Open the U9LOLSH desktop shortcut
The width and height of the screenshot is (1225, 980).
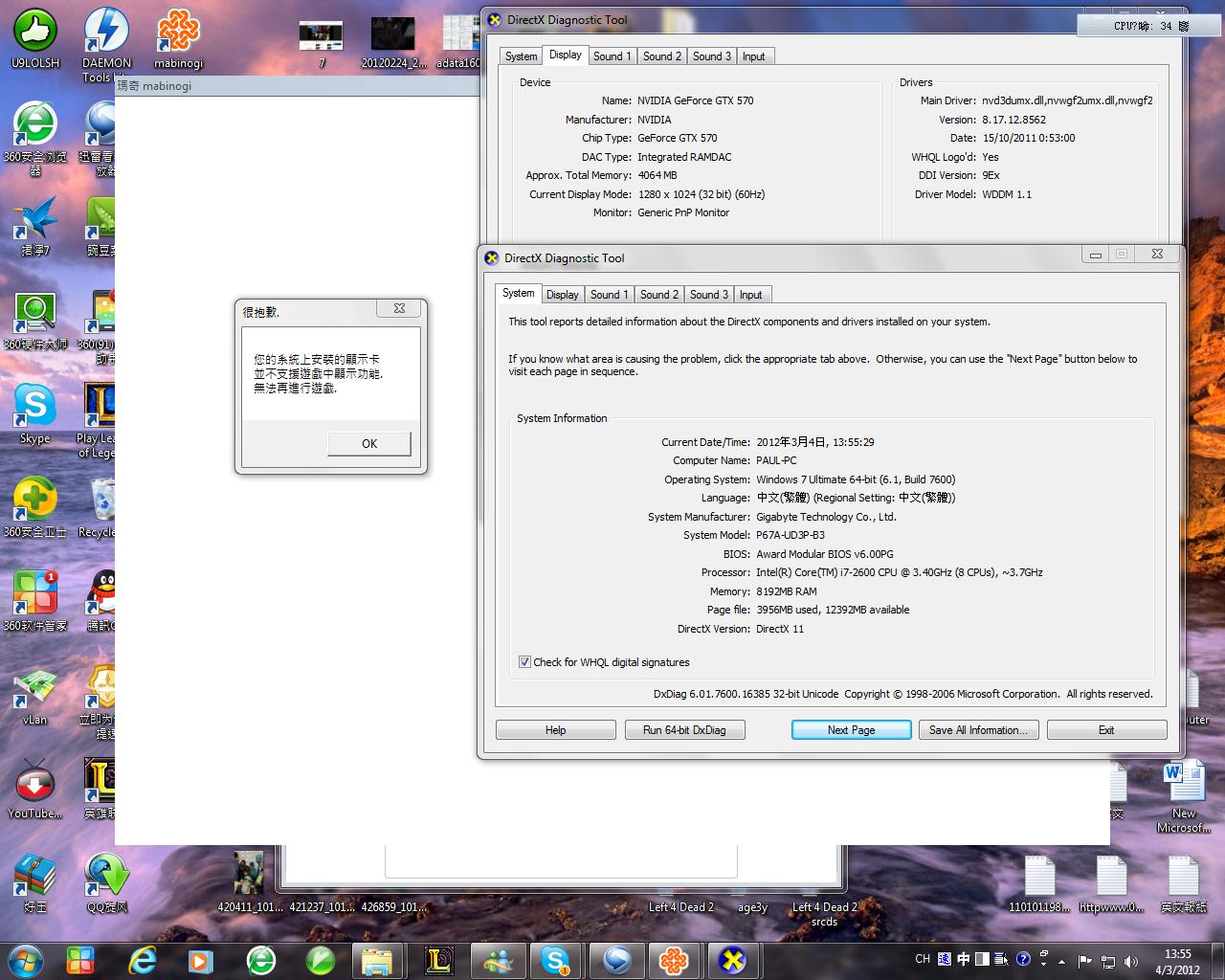point(35,38)
